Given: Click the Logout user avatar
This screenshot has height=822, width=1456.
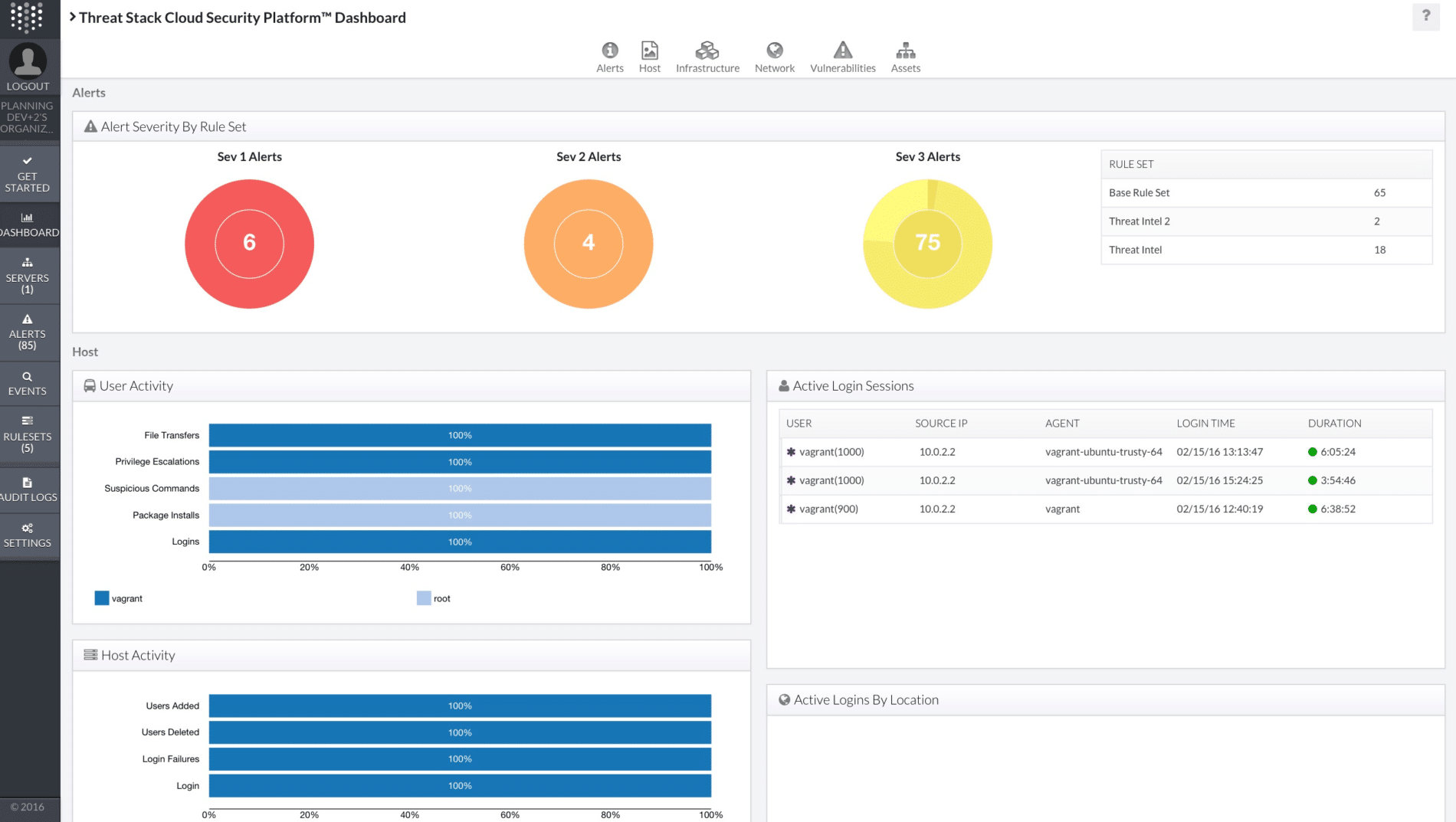Looking at the screenshot, I should 28,61.
